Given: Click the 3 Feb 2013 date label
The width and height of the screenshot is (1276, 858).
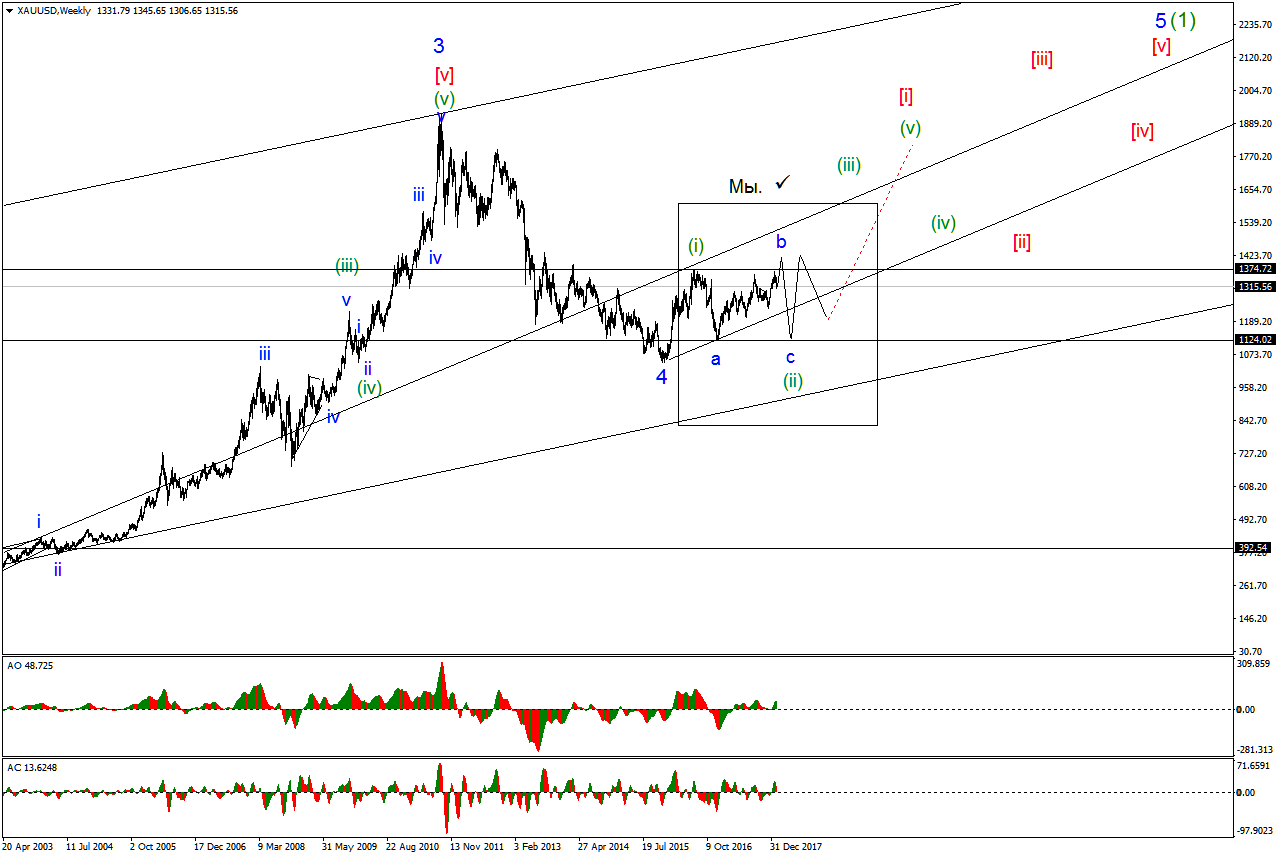Looking at the screenshot, I should pos(540,846).
